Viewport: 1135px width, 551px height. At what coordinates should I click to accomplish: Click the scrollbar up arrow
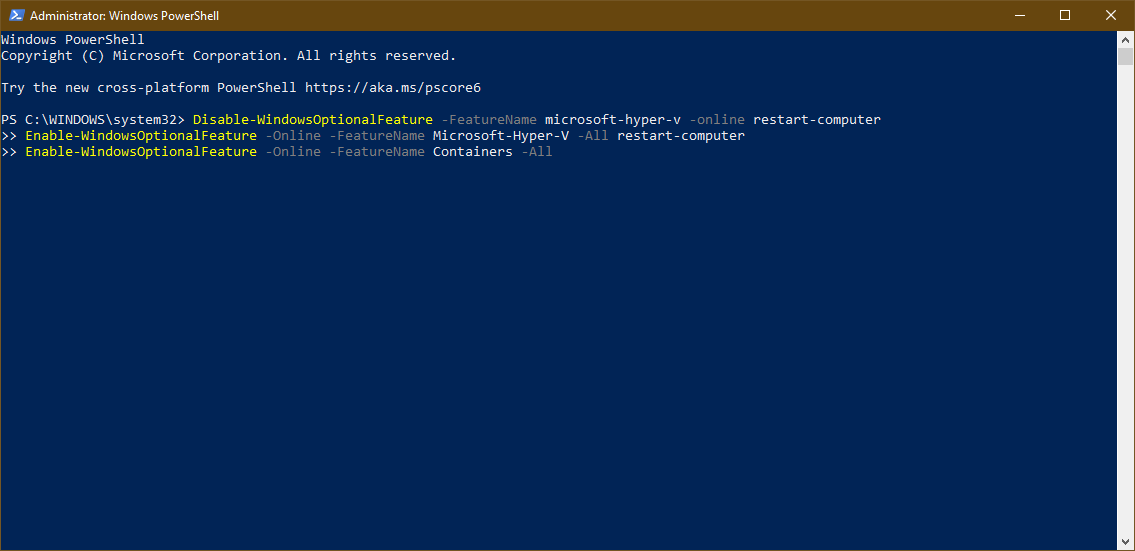point(1126,39)
